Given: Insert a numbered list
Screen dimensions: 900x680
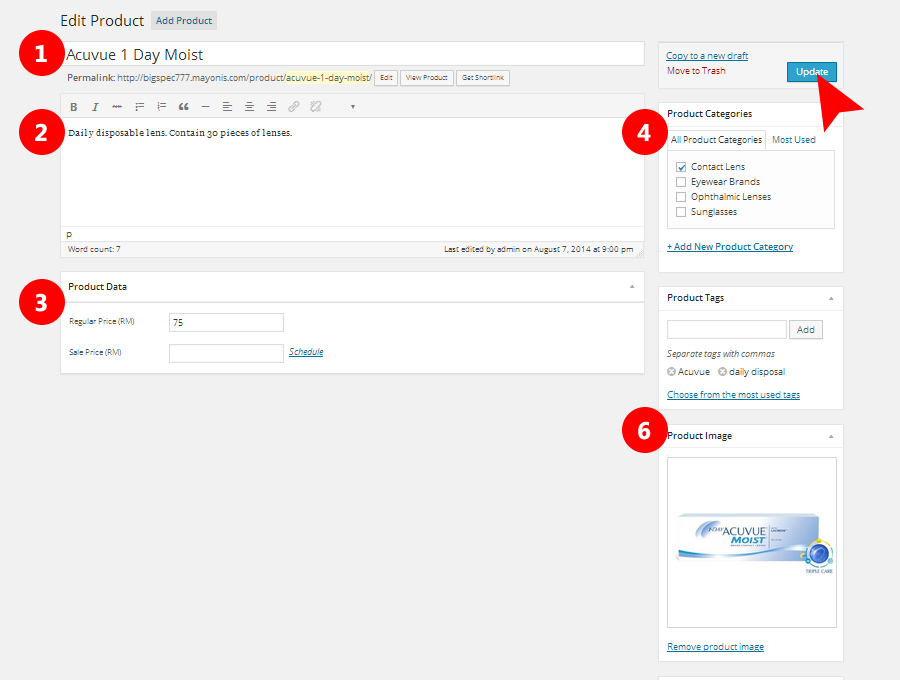Looking at the screenshot, I should click(162, 107).
